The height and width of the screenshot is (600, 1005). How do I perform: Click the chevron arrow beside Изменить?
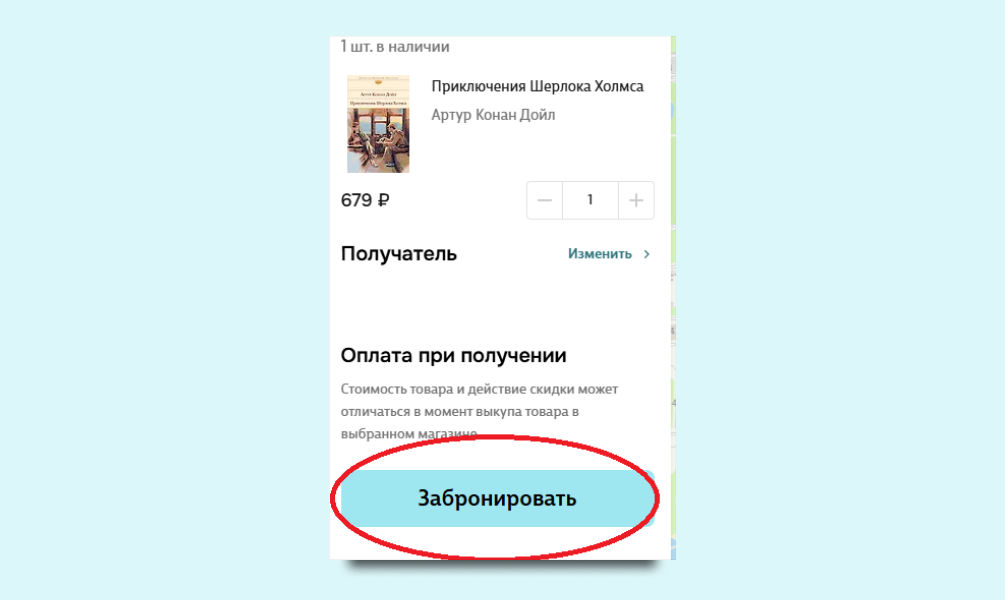(647, 254)
